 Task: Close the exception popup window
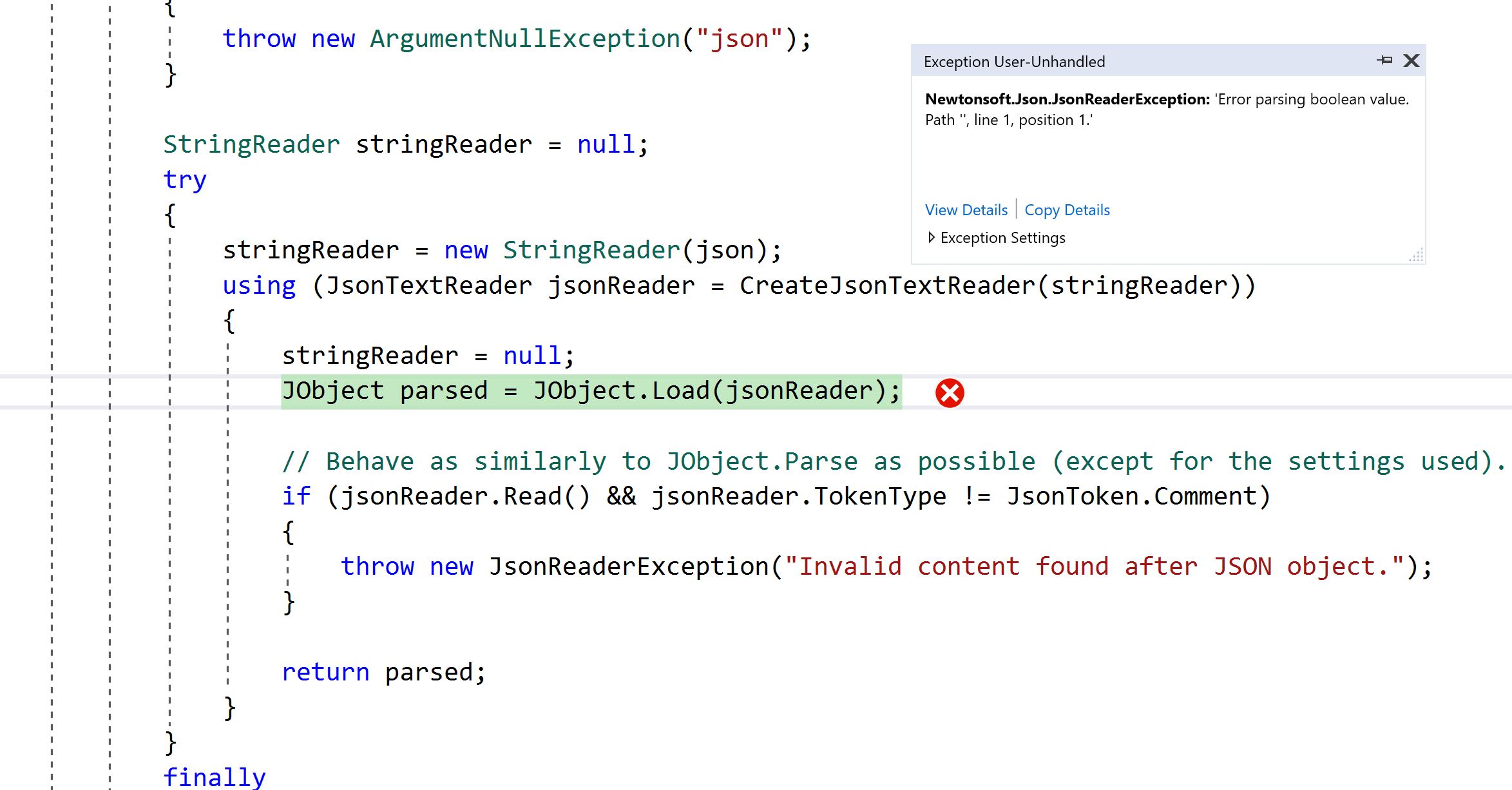[1411, 60]
